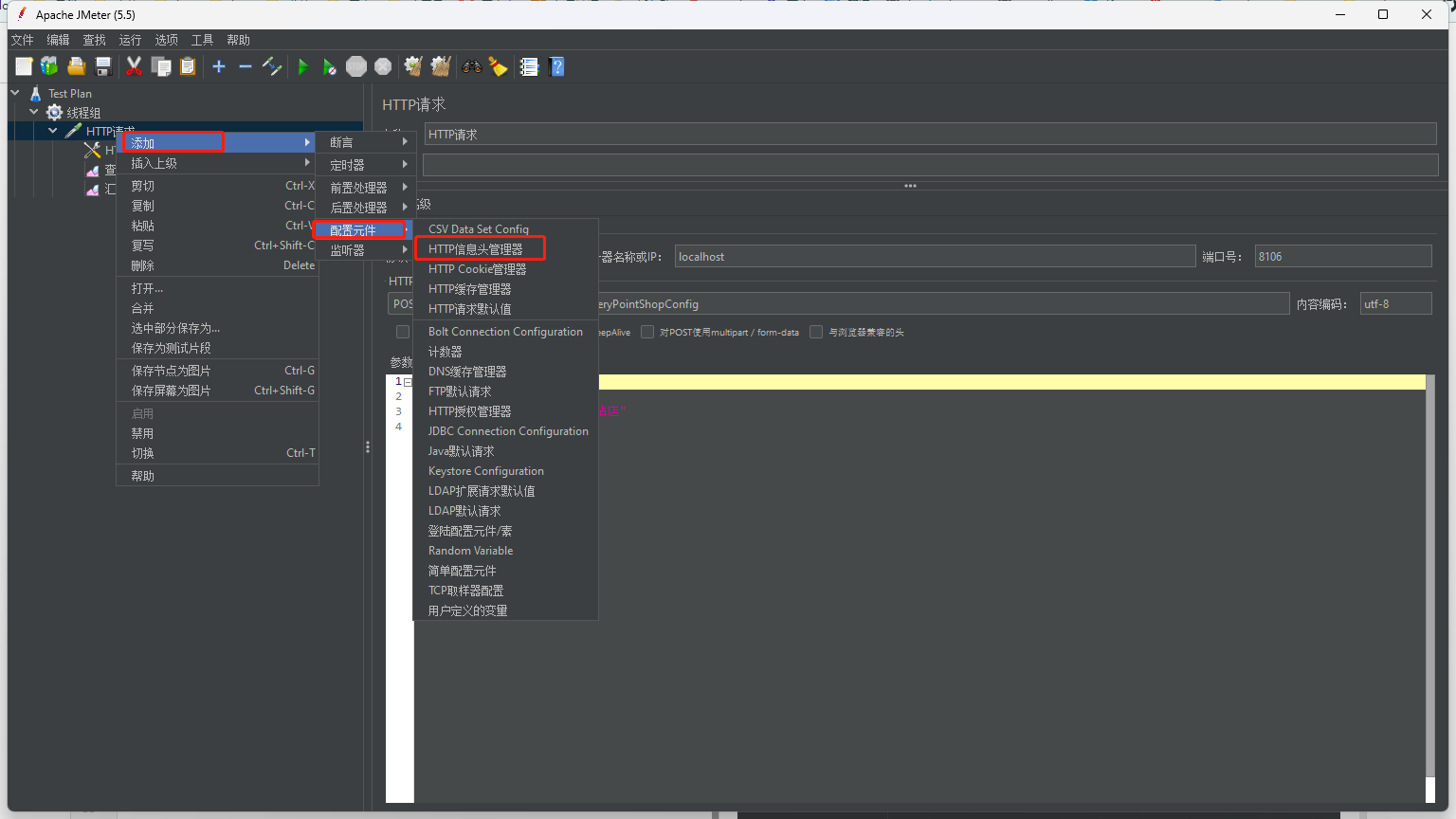Click the Function Helper list icon

click(x=529, y=66)
